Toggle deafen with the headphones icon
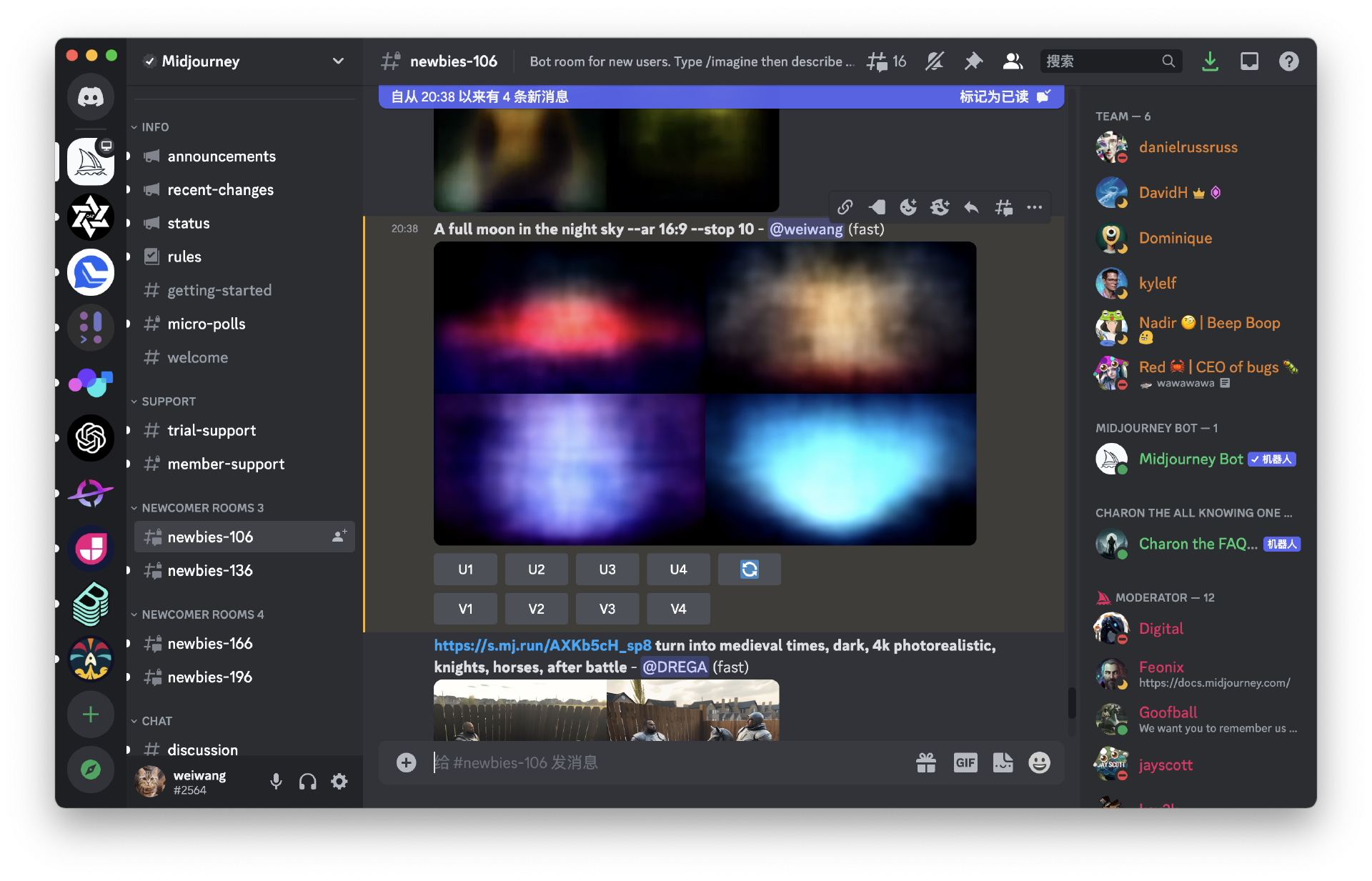Screen dimensions: 1372x881 tap(307, 782)
